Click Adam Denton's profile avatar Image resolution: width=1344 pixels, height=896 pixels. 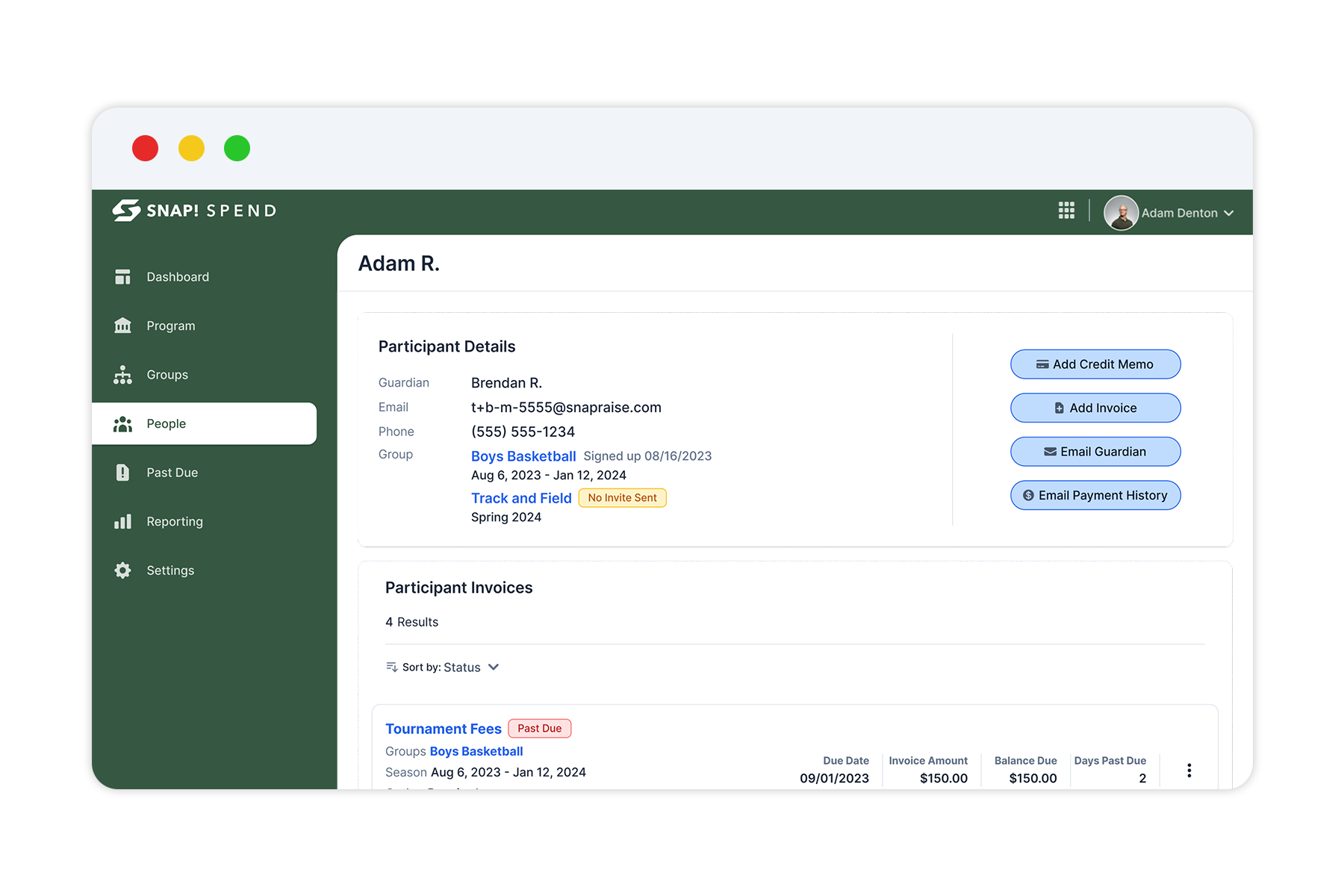tap(1121, 213)
